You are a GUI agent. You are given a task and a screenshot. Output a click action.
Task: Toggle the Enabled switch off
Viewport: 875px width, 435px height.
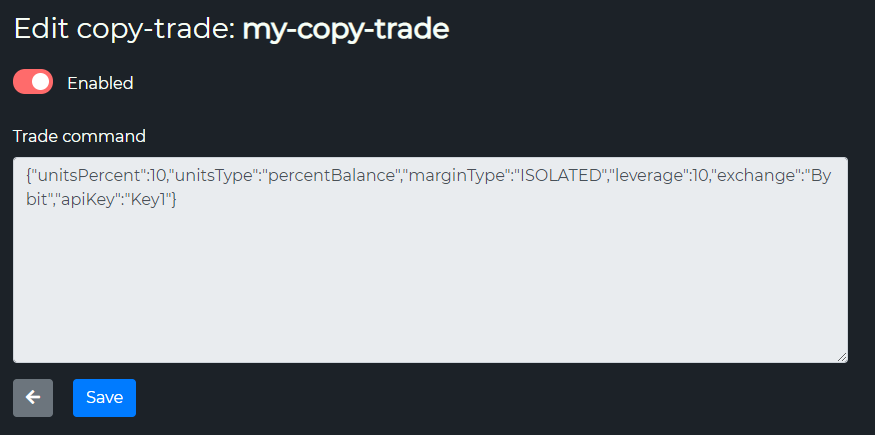coord(33,82)
